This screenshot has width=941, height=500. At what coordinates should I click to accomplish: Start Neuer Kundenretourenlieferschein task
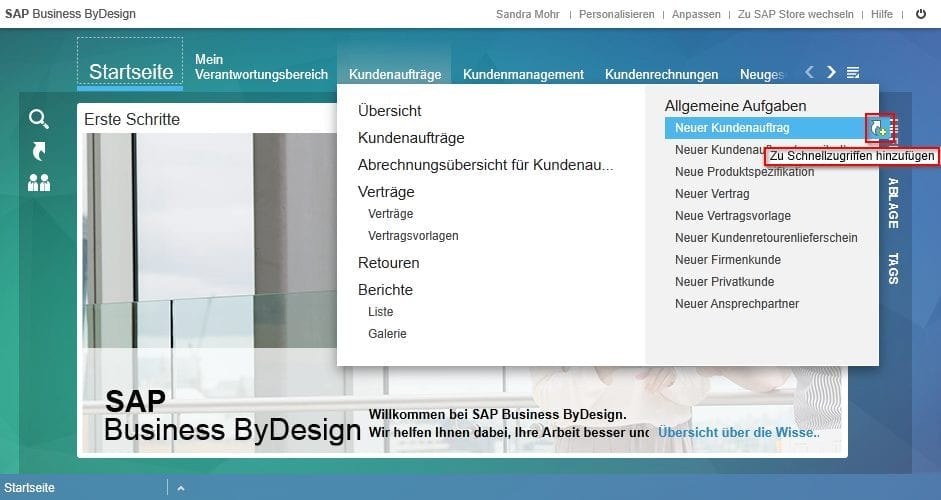(766, 238)
